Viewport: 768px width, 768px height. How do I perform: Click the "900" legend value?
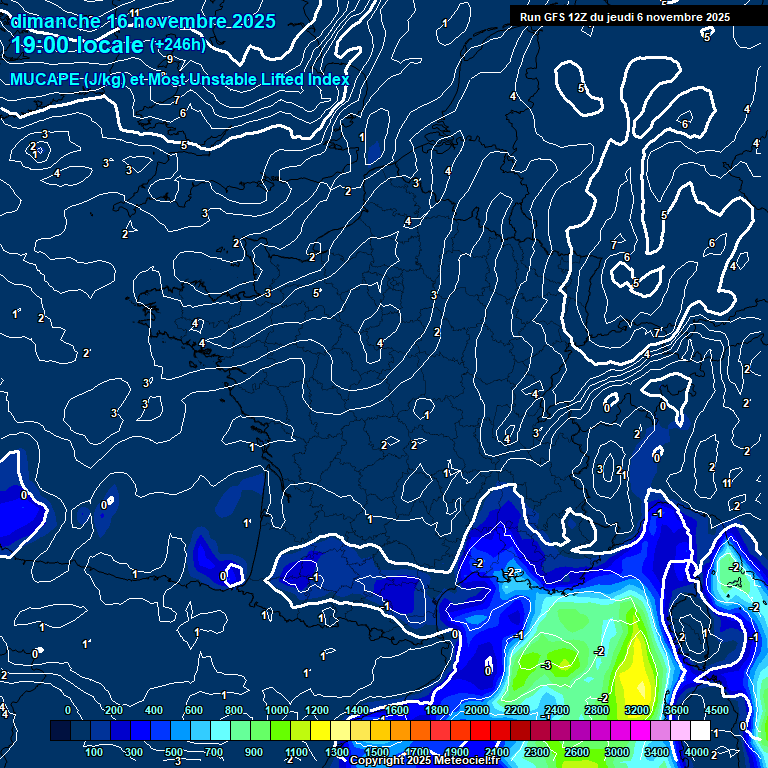254,752
